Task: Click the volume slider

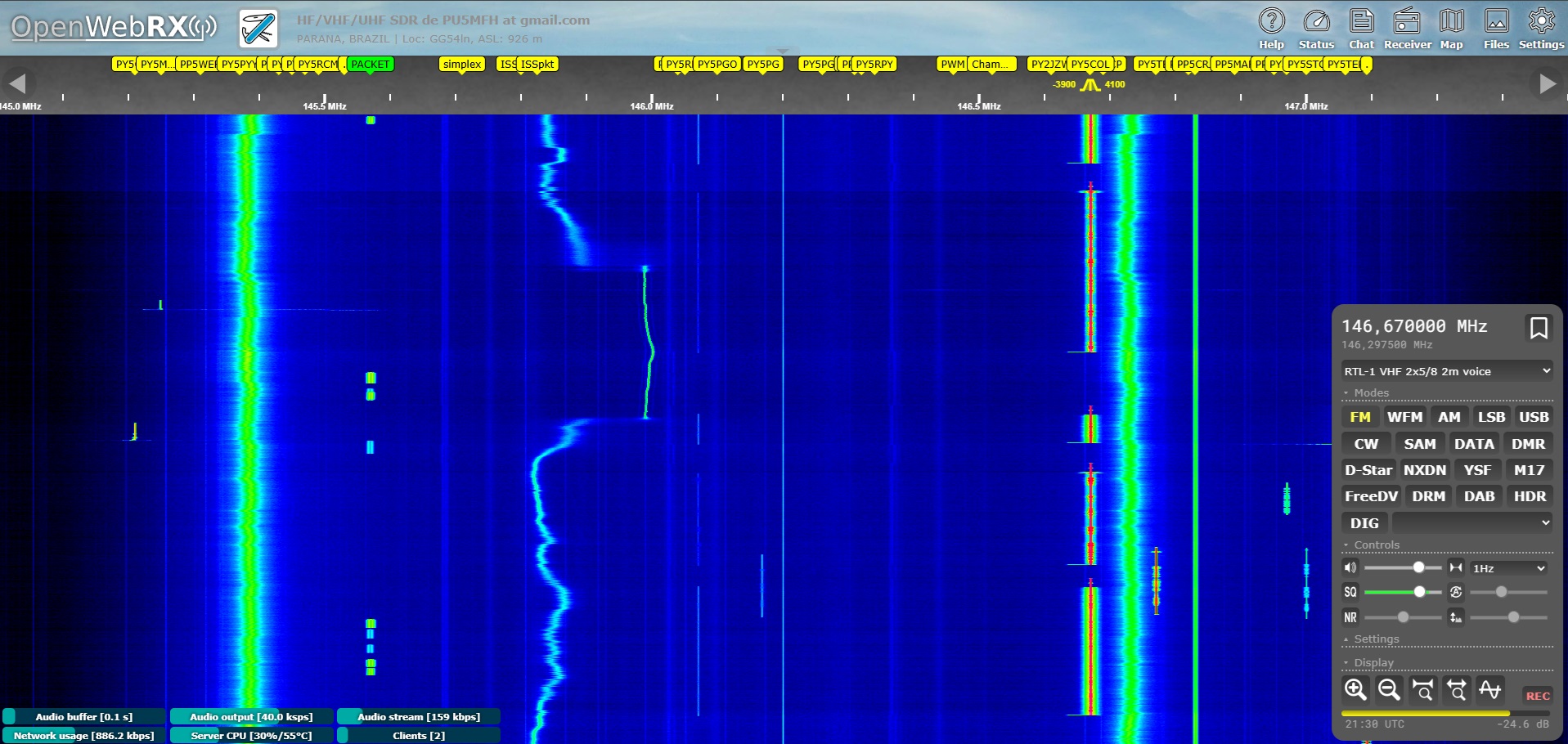Action: [1402, 567]
